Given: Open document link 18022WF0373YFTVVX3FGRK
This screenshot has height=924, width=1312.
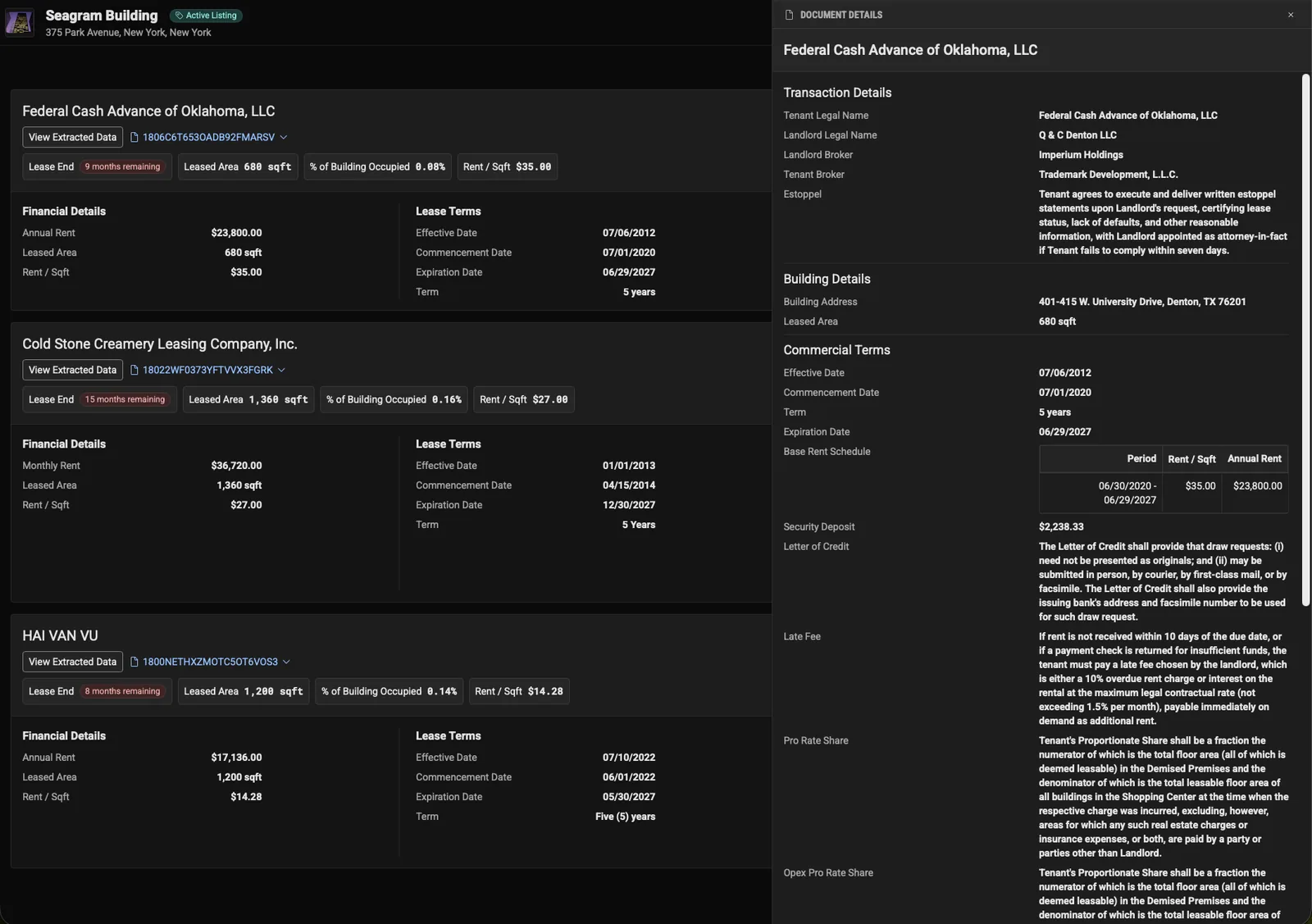Looking at the screenshot, I should click(207, 370).
